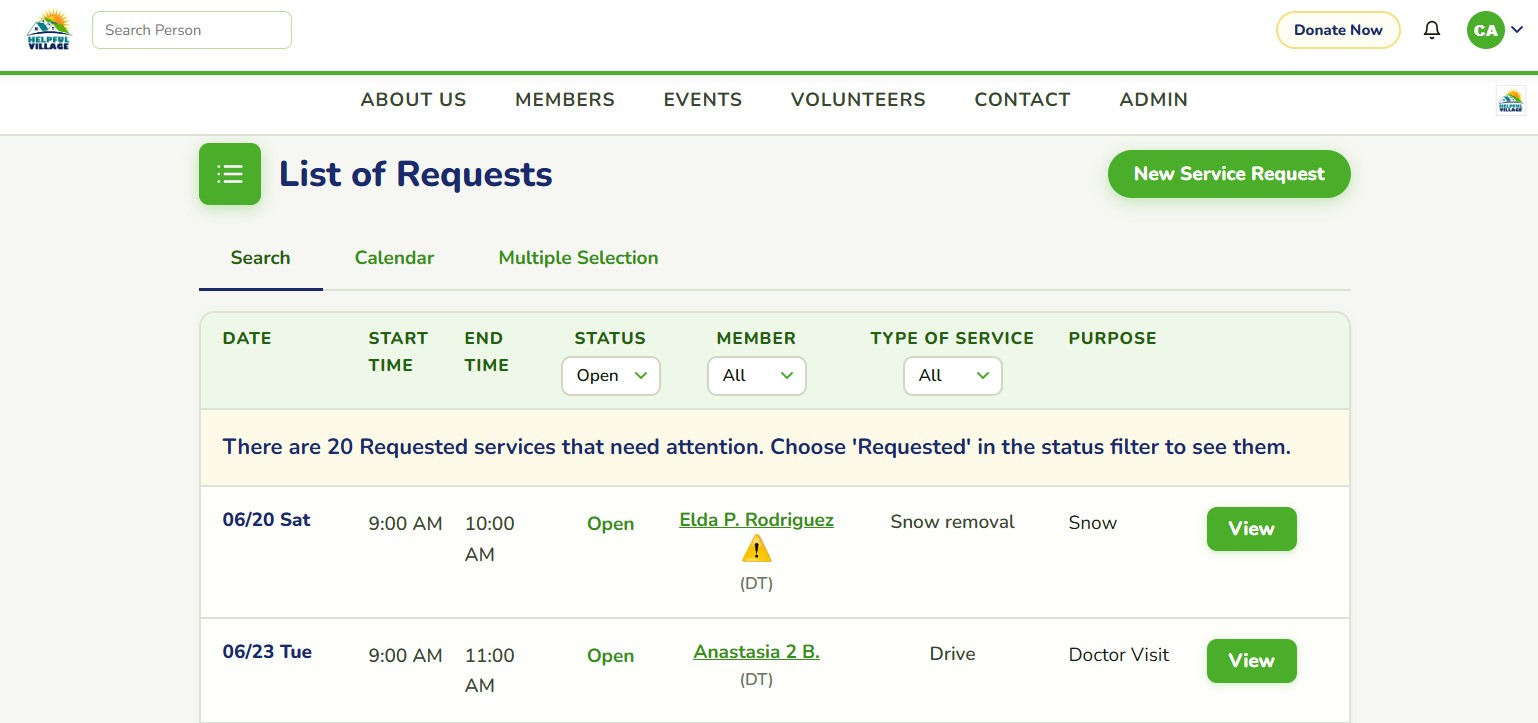Open the Anastasia 2 B. member link
This screenshot has height=723, width=1538.
click(x=757, y=652)
